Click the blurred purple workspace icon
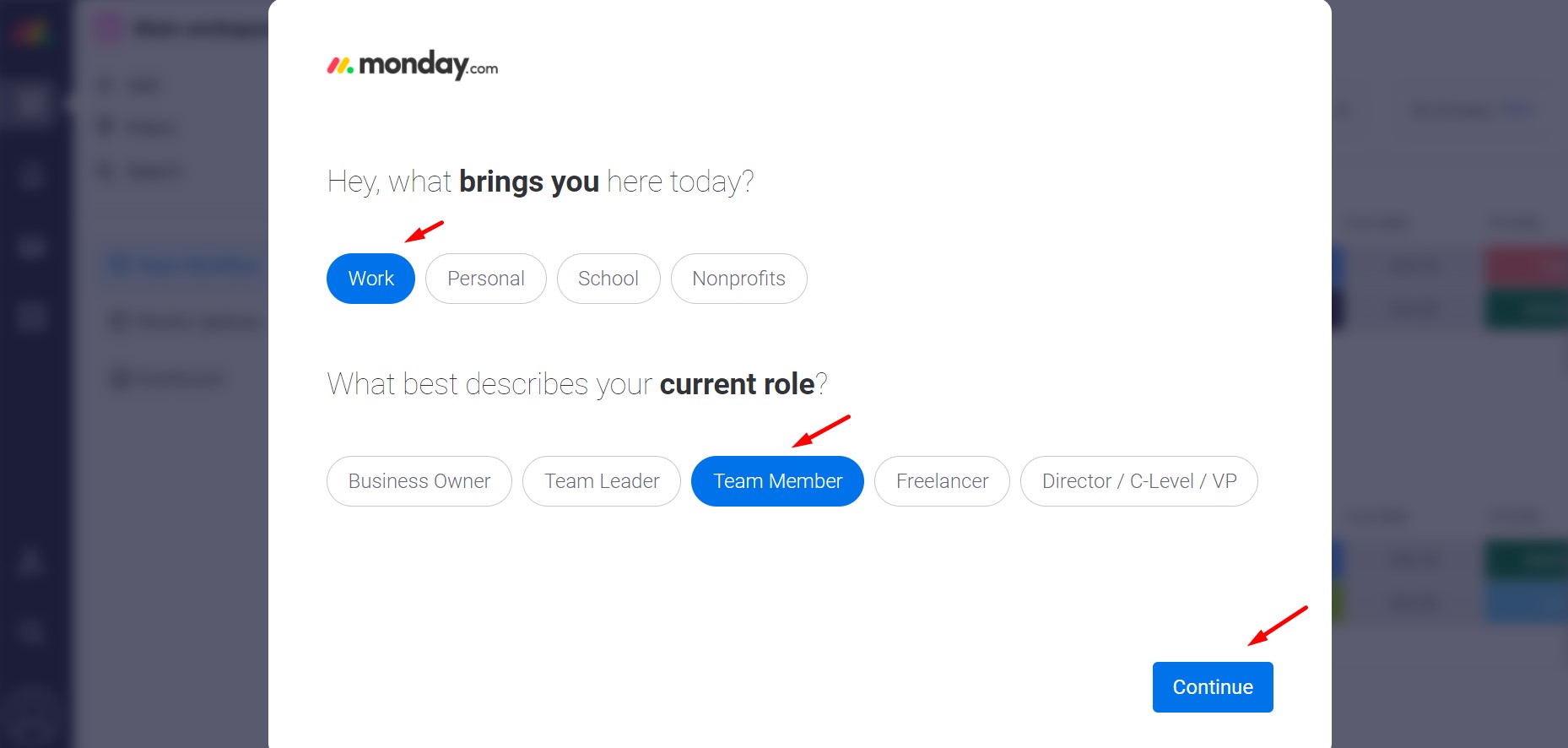1568x748 pixels. click(109, 29)
